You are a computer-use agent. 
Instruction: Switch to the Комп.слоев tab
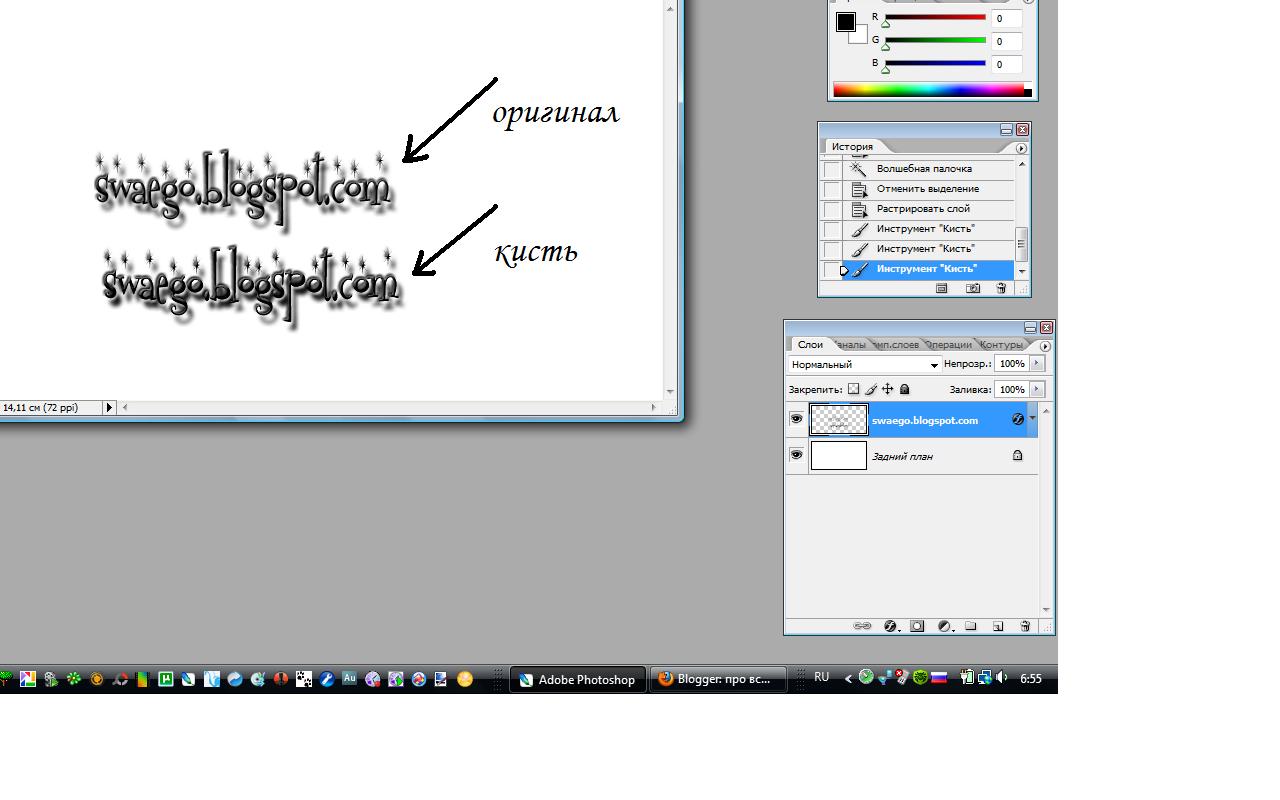(896, 345)
